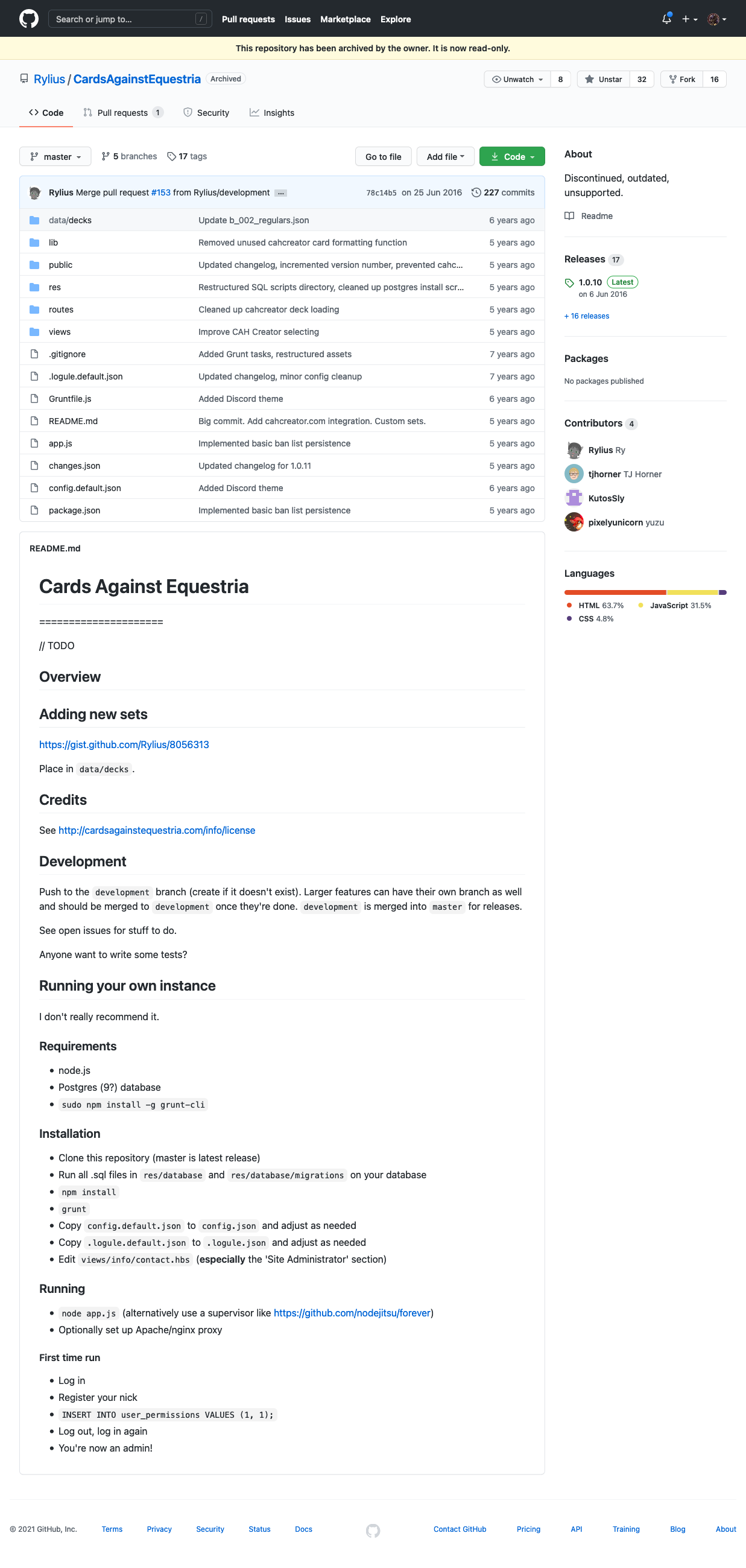Expand the Add file dropdown
Screen dimensions: 746x1568
coord(445,156)
